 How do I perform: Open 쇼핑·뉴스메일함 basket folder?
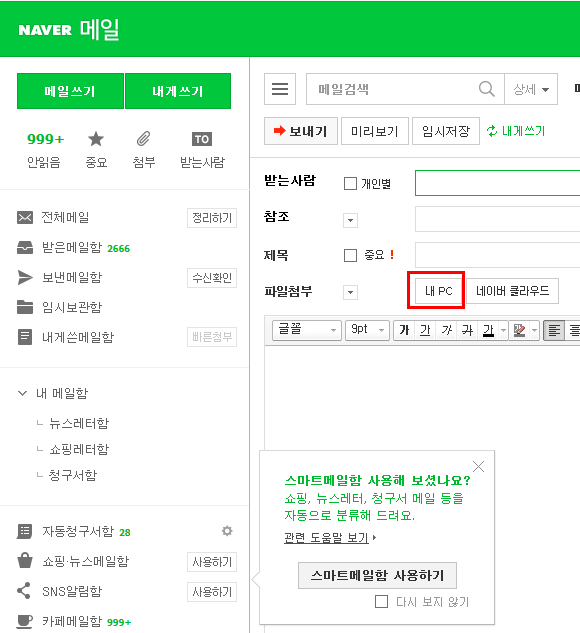point(73,561)
